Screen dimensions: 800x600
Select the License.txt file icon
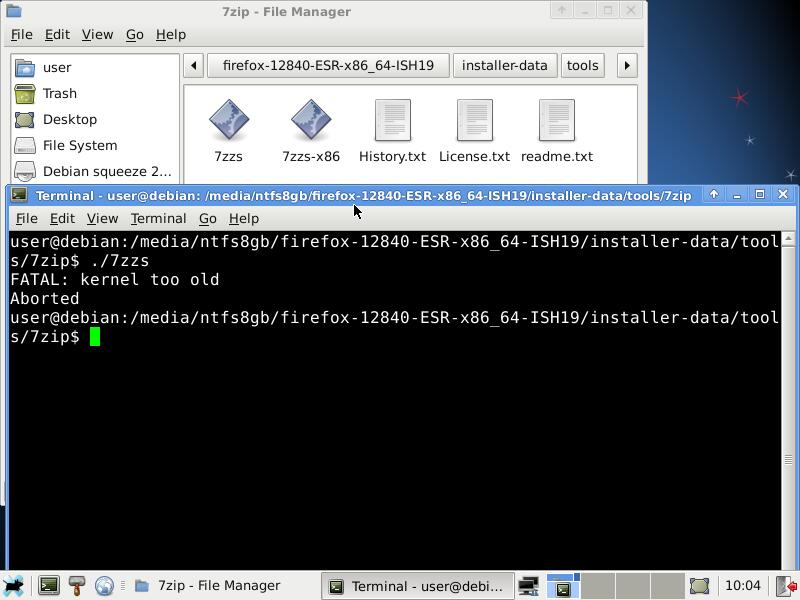point(474,120)
